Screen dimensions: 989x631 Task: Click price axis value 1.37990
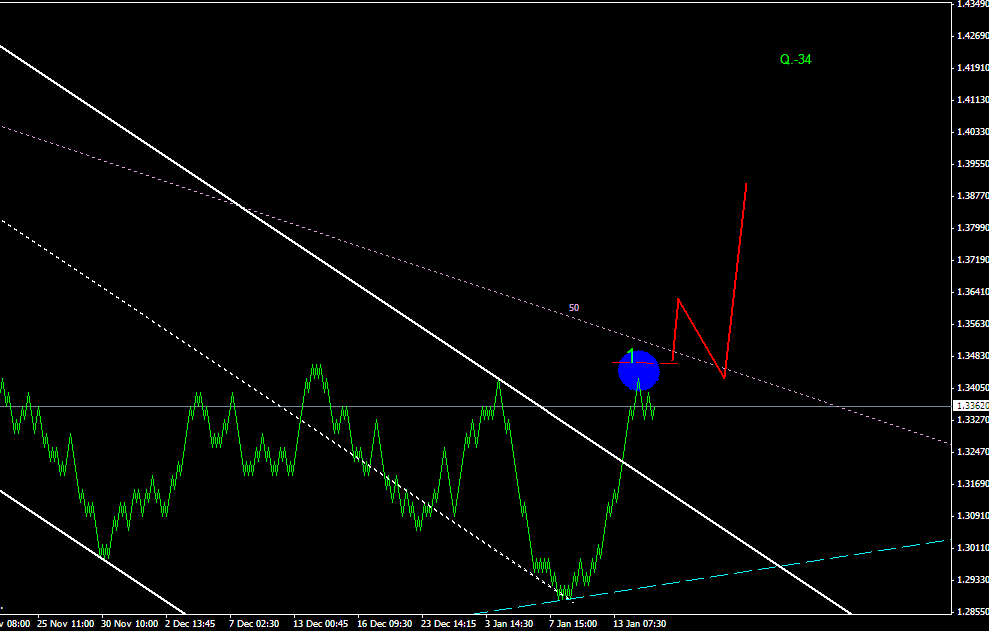(972, 227)
